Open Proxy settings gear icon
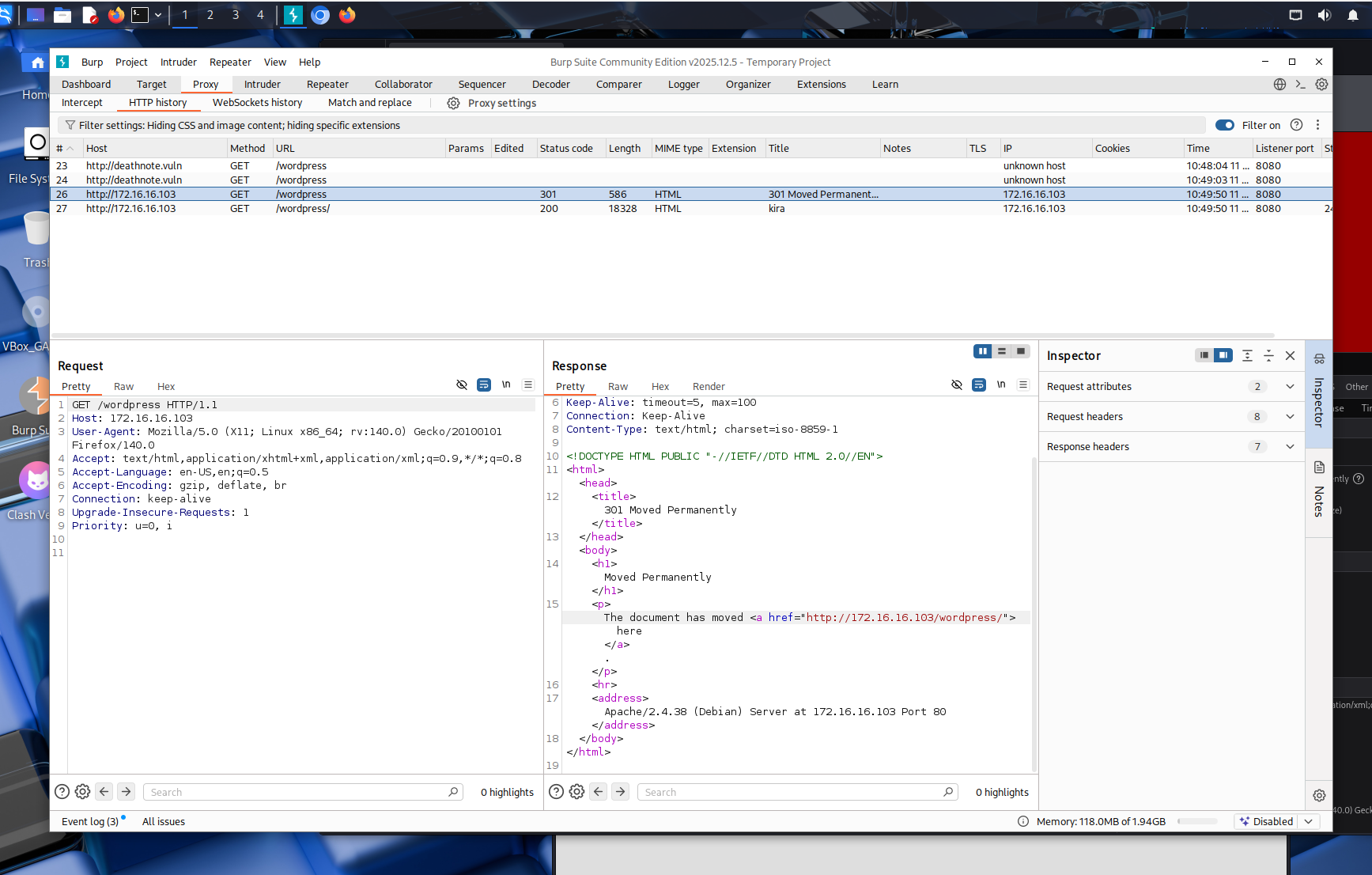This screenshot has height=875, width=1372. point(453,103)
